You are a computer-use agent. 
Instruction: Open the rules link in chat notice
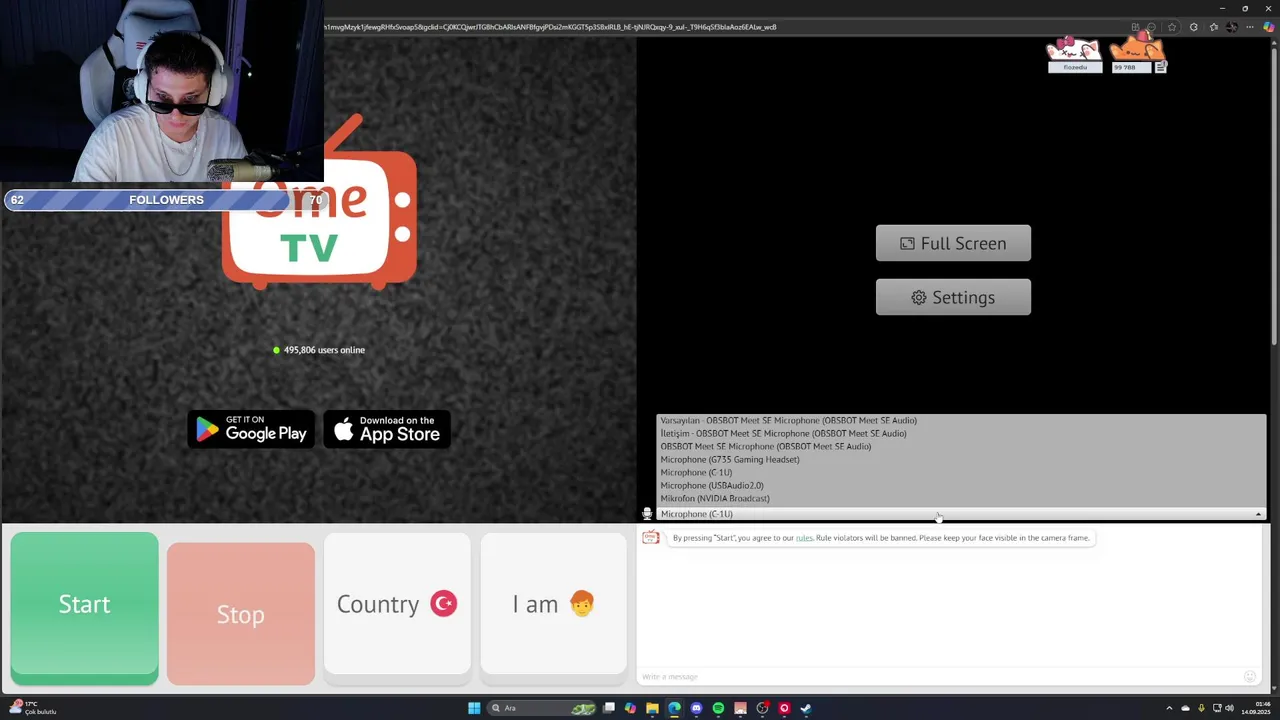(x=804, y=538)
